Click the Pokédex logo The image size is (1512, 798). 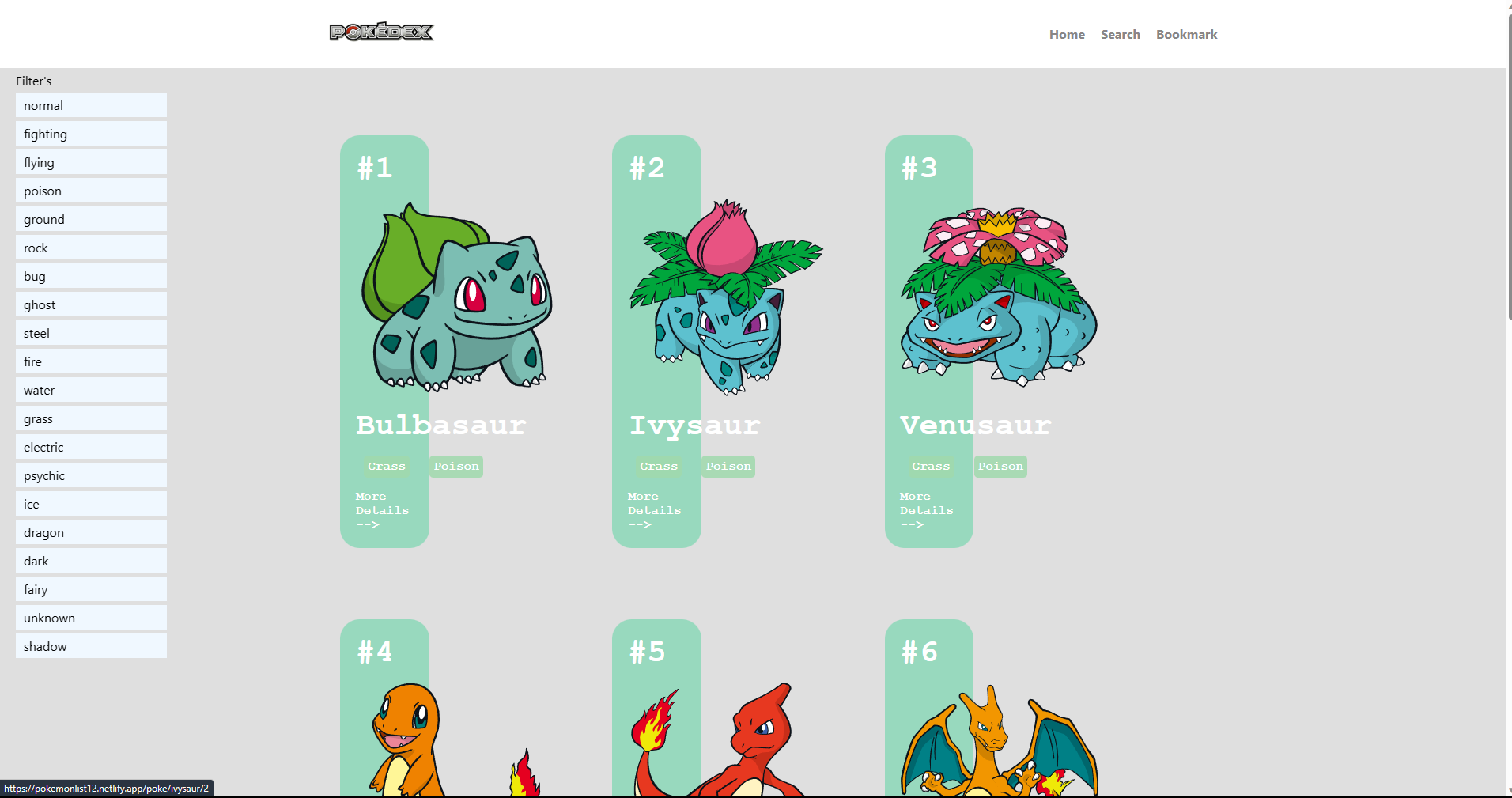click(381, 32)
